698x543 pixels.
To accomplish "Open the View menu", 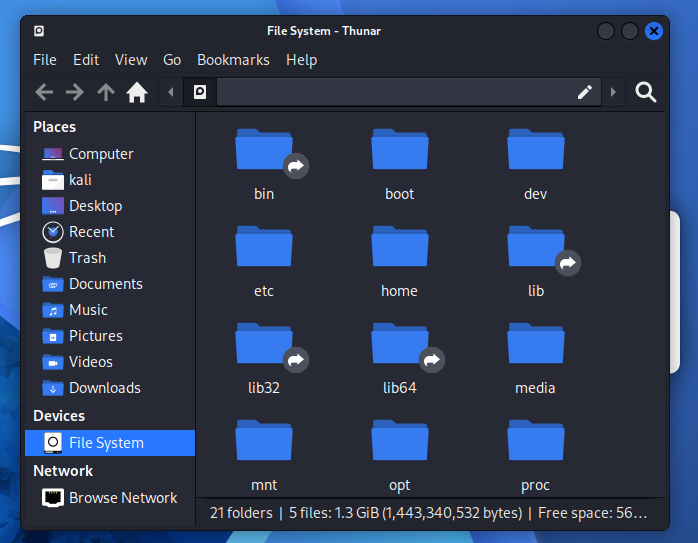I will pyautogui.click(x=131, y=60).
